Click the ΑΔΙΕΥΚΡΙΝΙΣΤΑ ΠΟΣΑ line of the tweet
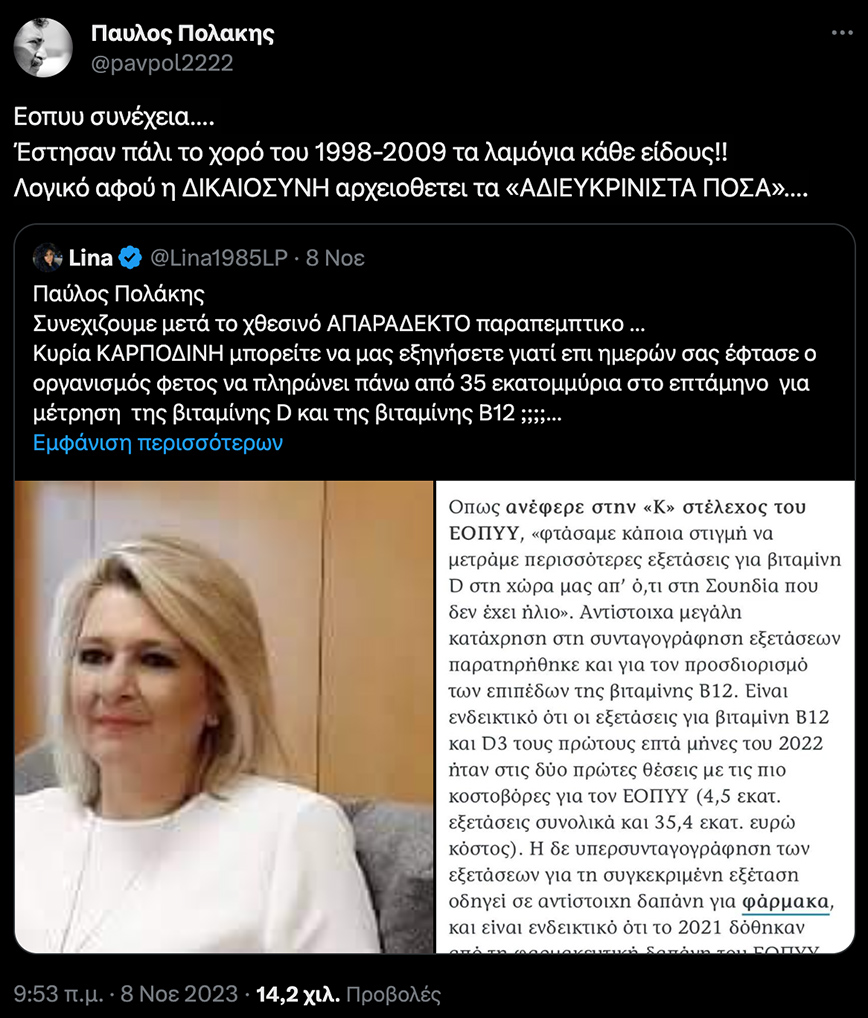The height and width of the screenshot is (1018, 868). [x=410, y=188]
